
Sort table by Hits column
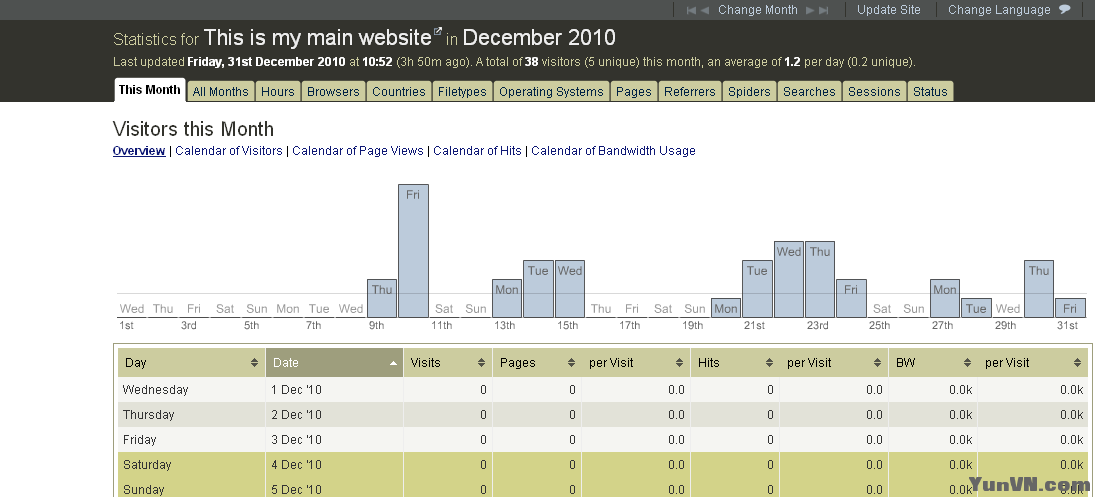click(x=735, y=363)
